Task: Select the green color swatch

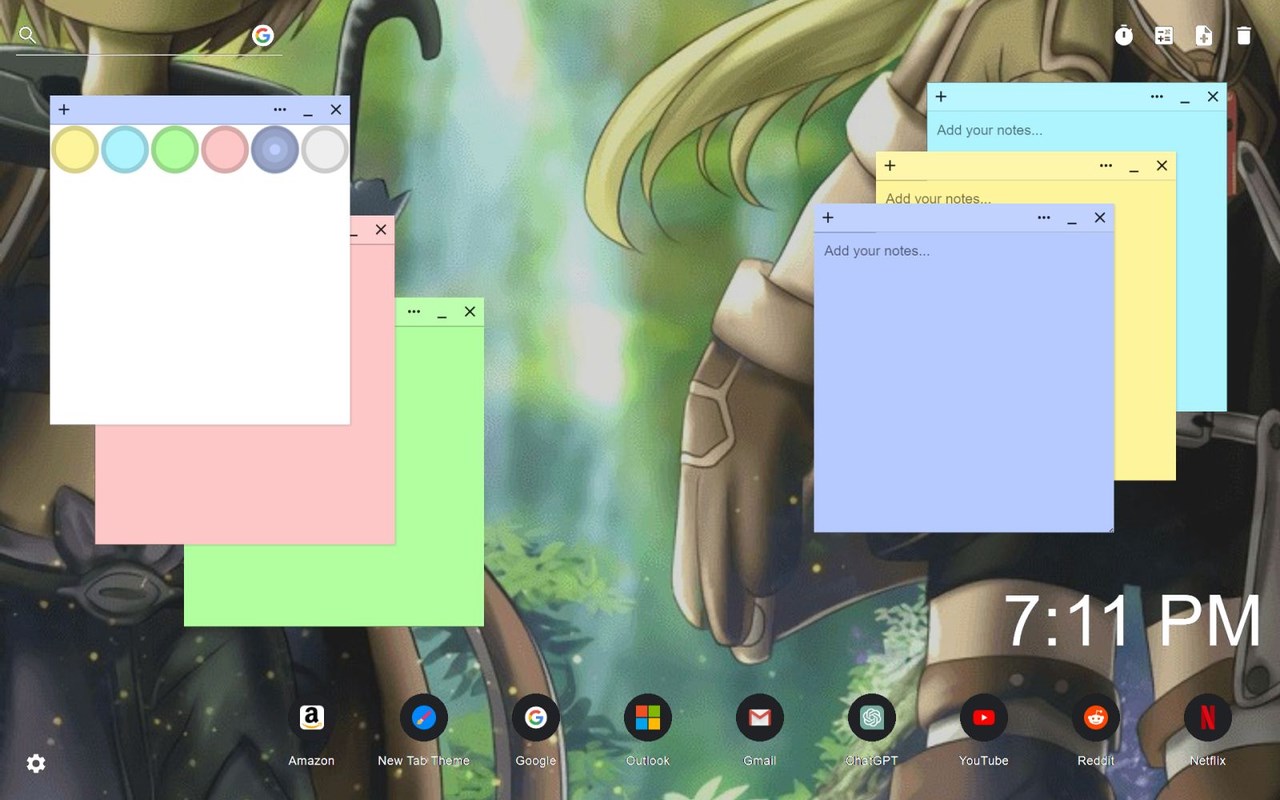Action: point(175,149)
